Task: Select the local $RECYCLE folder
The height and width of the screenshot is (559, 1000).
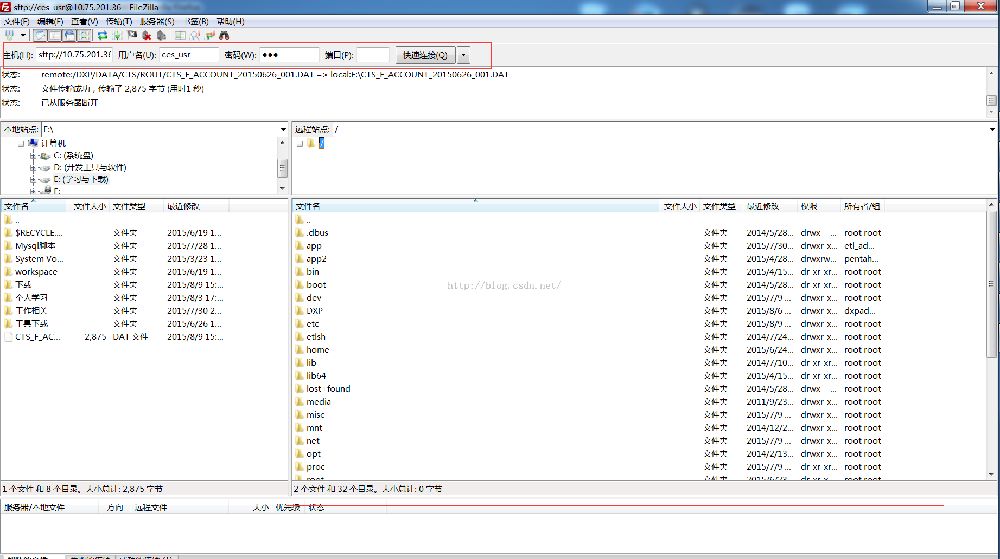Action: click(38, 233)
